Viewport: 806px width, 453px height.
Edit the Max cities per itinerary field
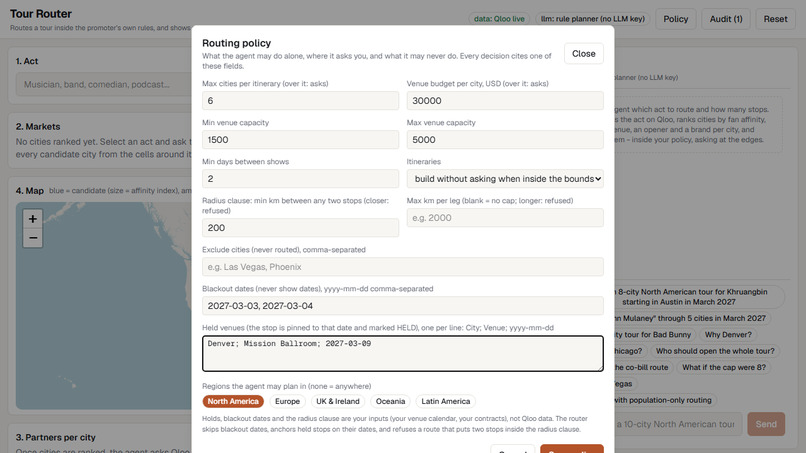[300, 100]
